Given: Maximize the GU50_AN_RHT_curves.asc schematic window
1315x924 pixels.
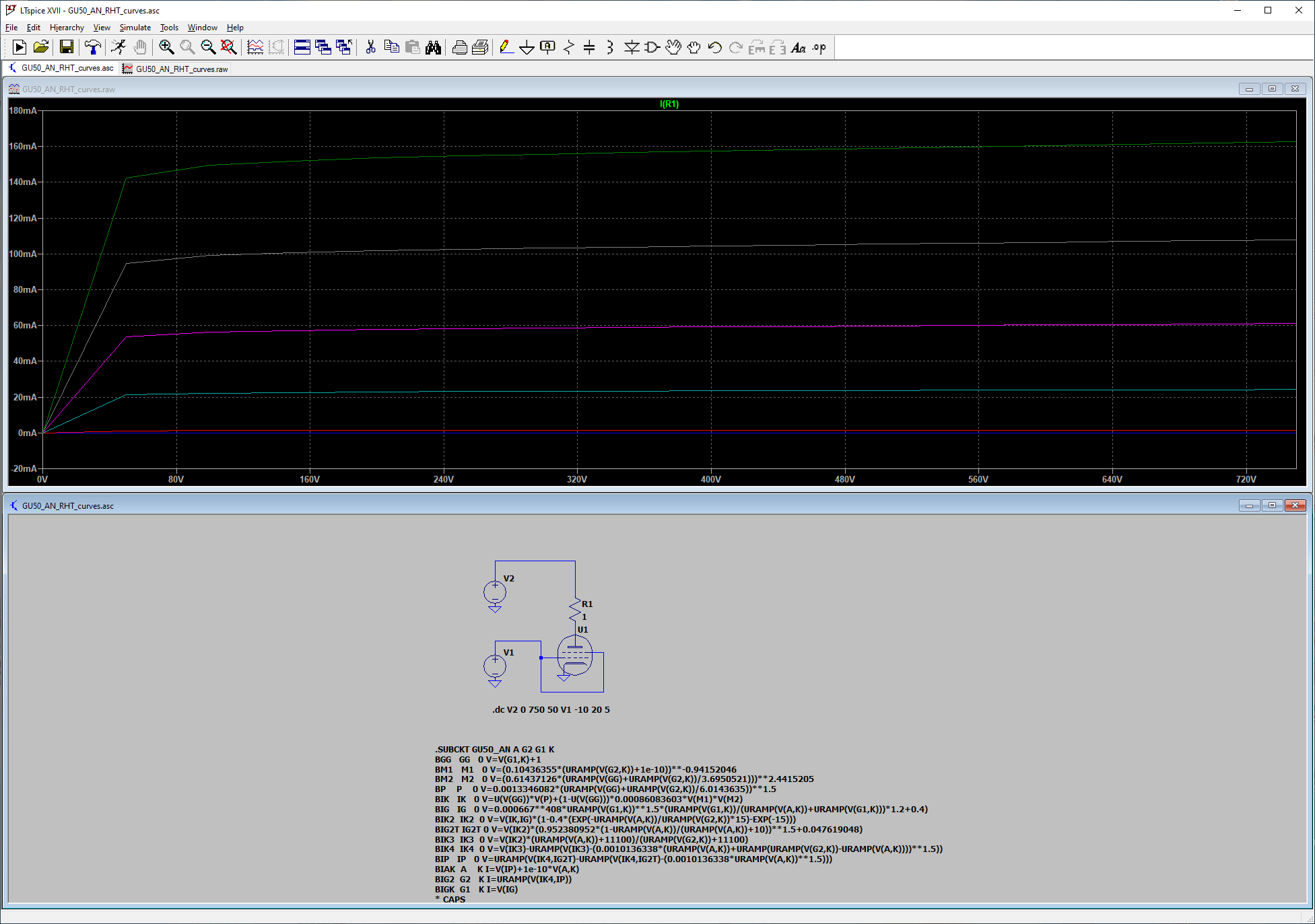Looking at the screenshot, I should (x=1272, y=505).
